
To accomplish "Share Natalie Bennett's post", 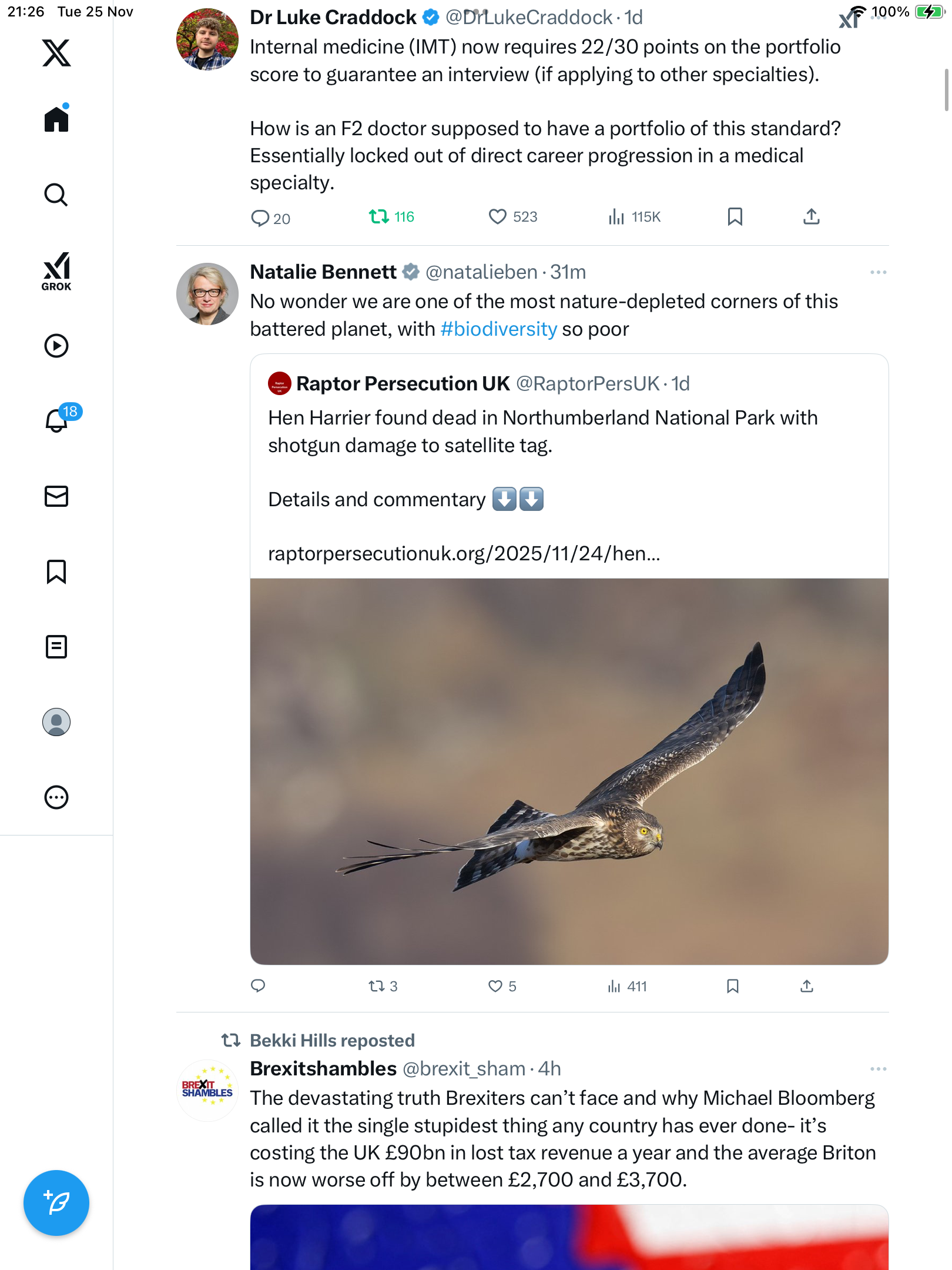I will [807, 986].
